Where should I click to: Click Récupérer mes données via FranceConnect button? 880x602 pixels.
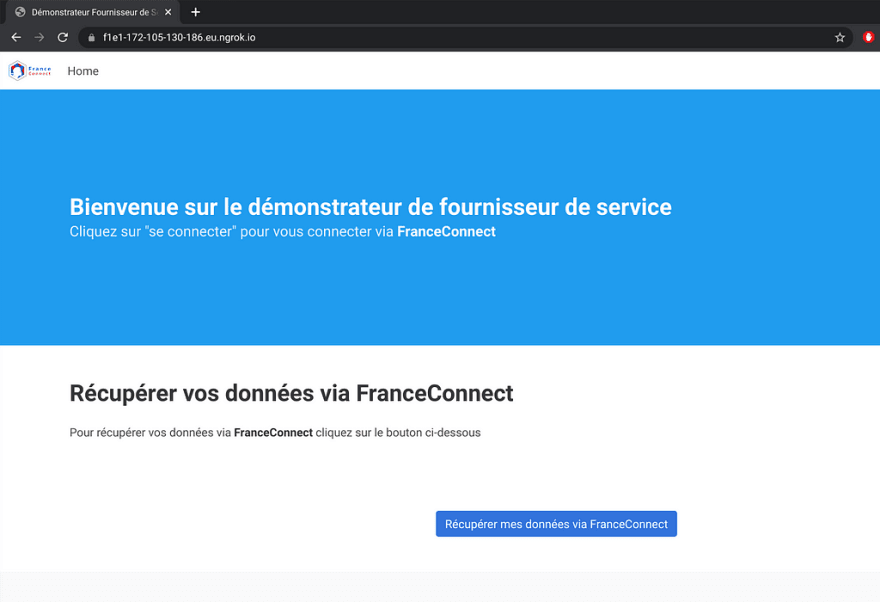coord(556,524)
